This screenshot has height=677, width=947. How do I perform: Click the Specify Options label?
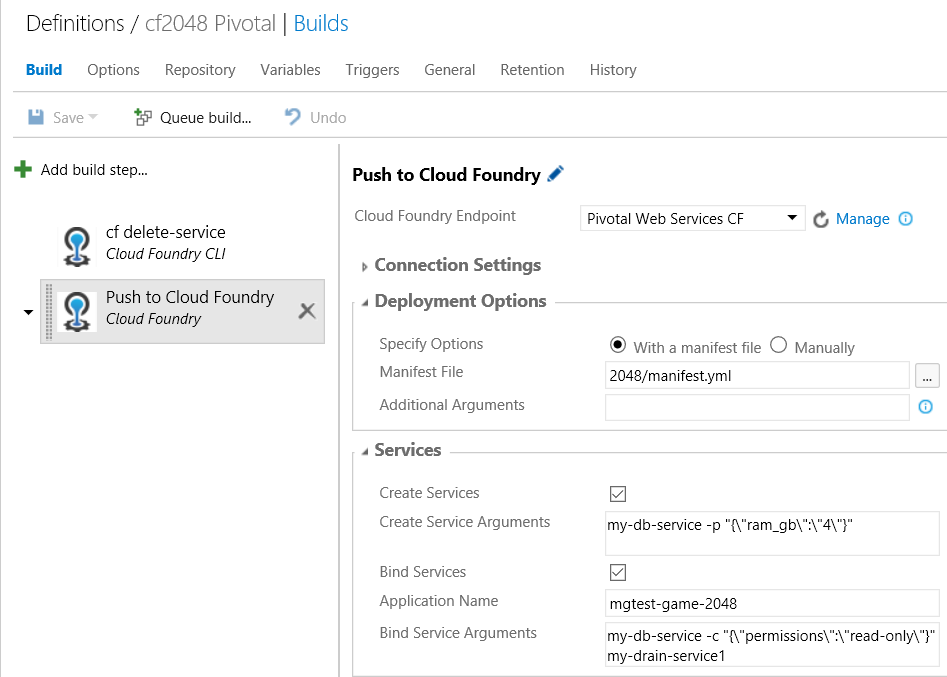point(431,344)
